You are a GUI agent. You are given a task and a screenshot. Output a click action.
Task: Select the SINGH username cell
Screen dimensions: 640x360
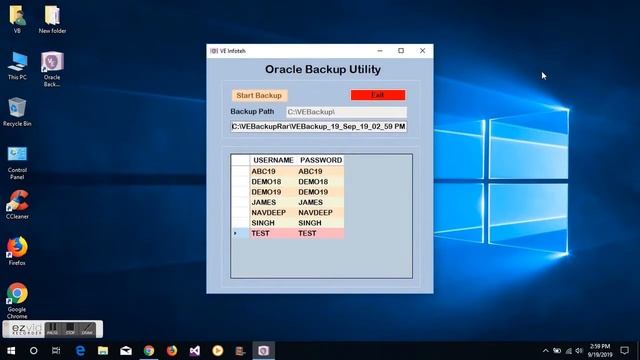coord(273,223)
